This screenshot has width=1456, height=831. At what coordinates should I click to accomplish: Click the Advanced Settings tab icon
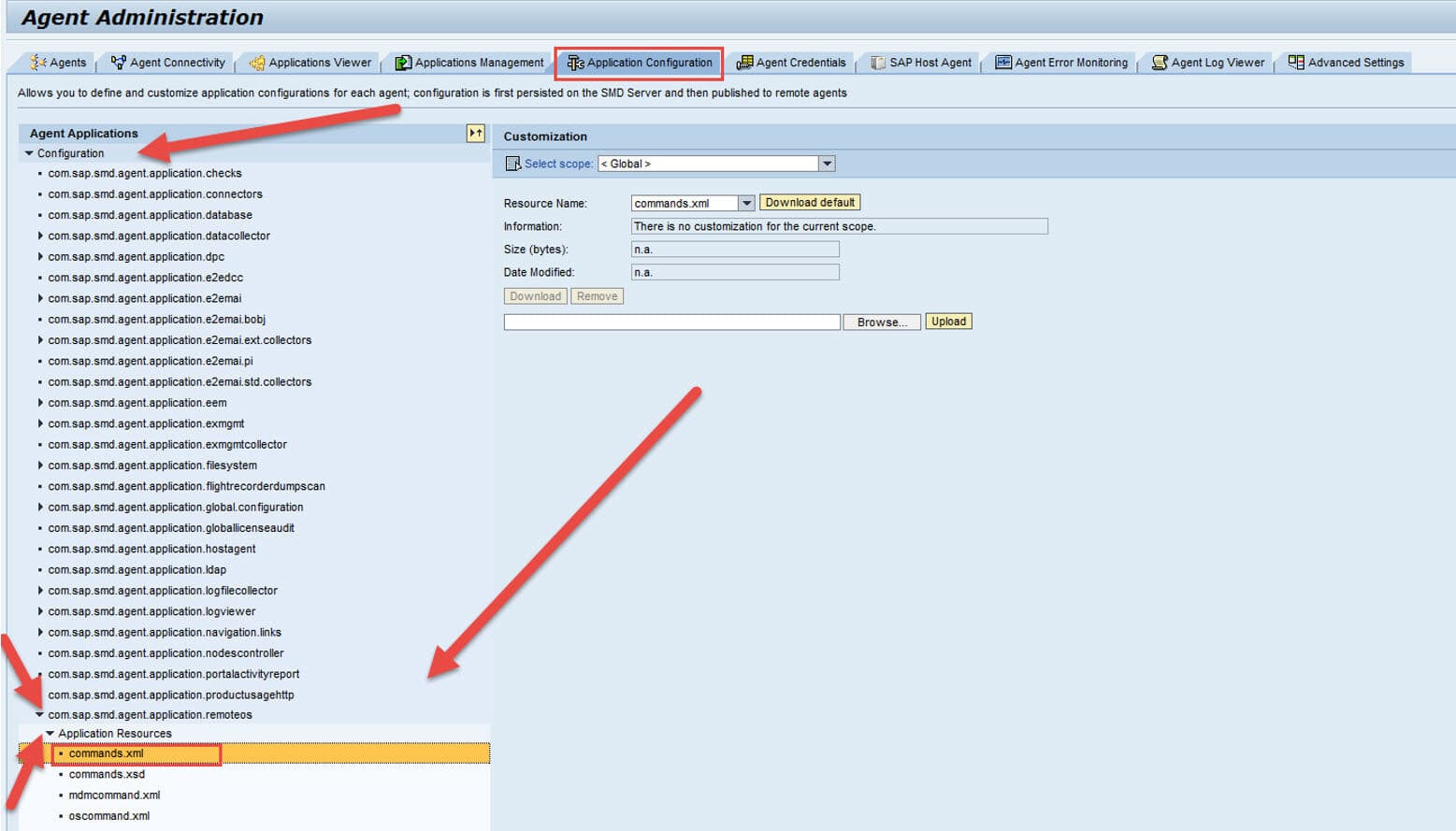[x=1296, y=63]
